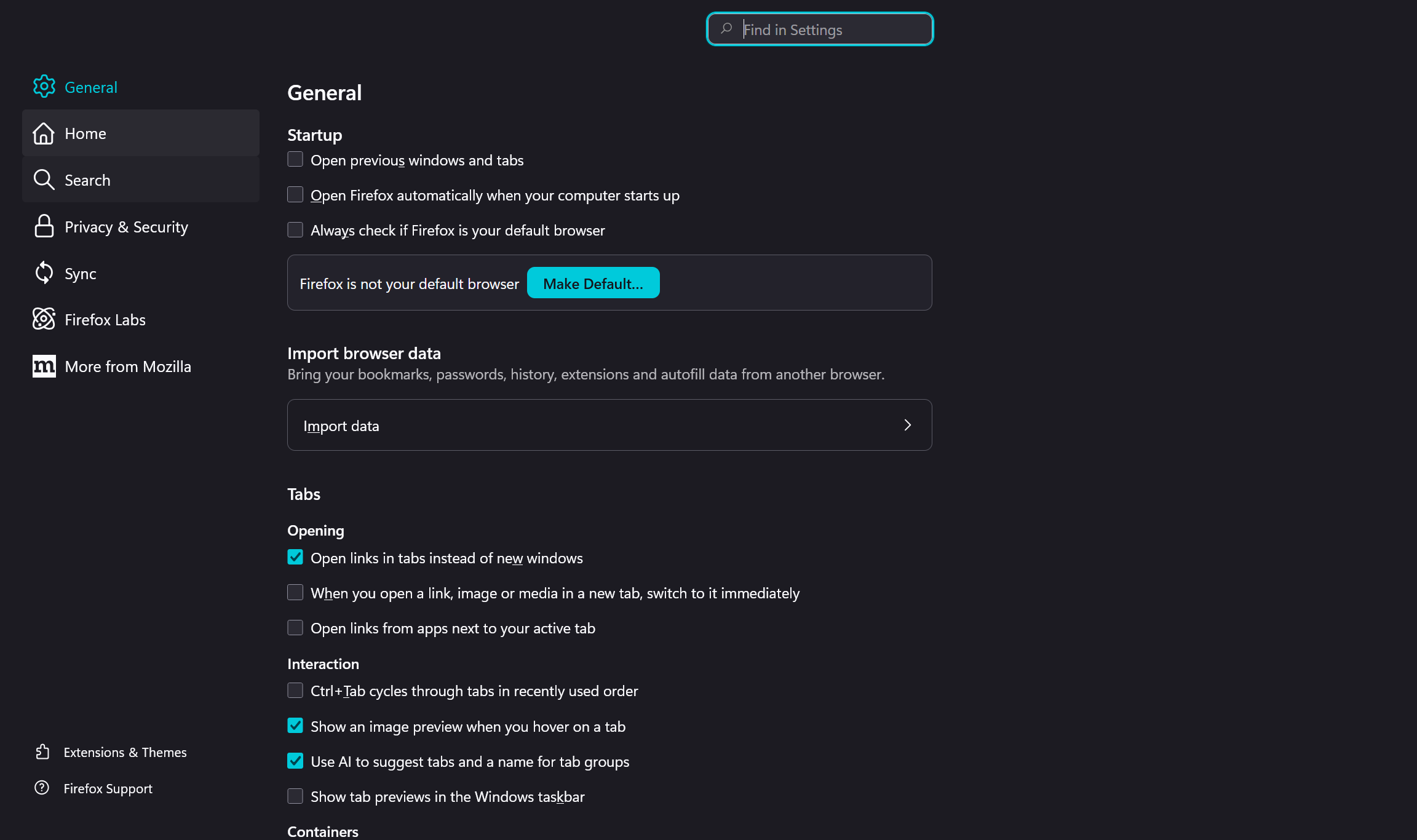
Task: Open the Privacy & Security section
Action: coord(126,227)
